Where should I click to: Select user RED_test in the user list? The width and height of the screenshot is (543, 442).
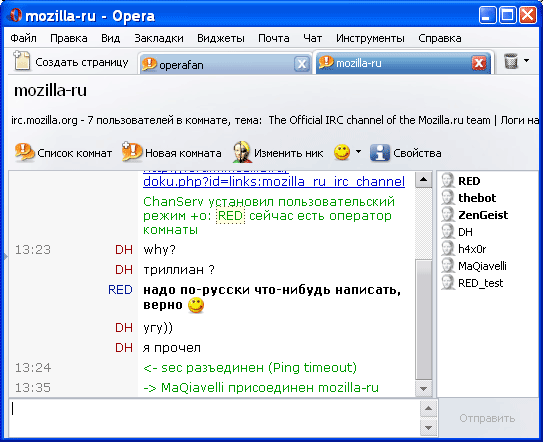(480, 283)
